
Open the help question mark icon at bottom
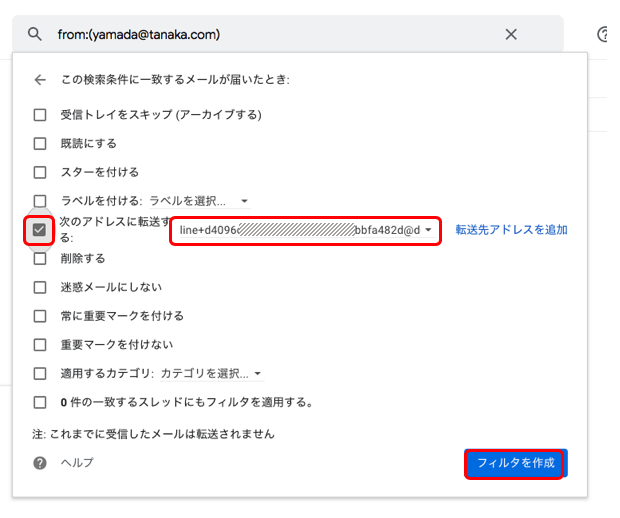(40, 463)
